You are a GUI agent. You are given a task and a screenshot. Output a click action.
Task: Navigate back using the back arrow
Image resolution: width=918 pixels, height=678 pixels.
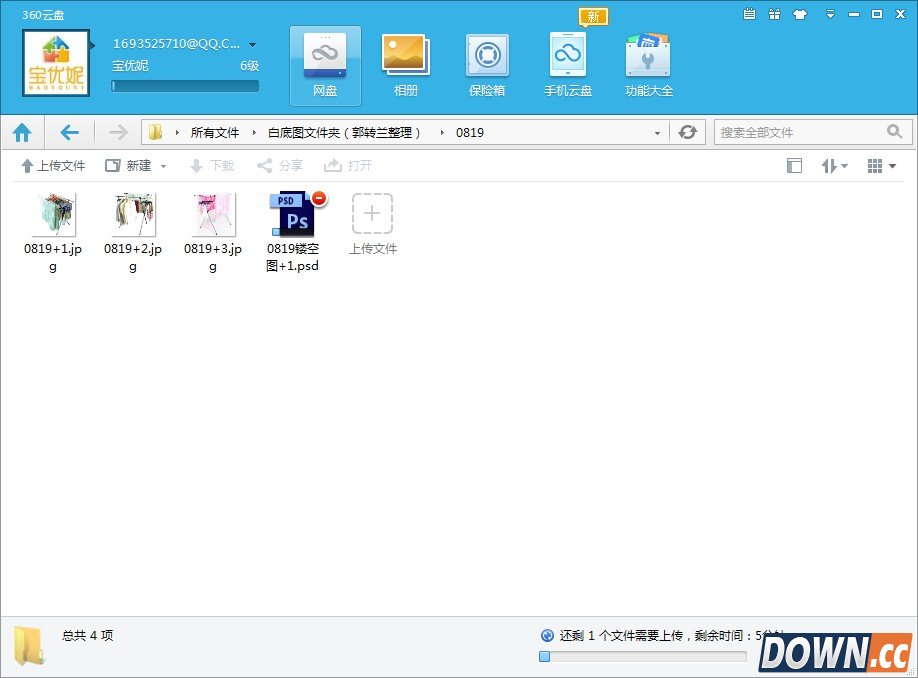(68, 131)
